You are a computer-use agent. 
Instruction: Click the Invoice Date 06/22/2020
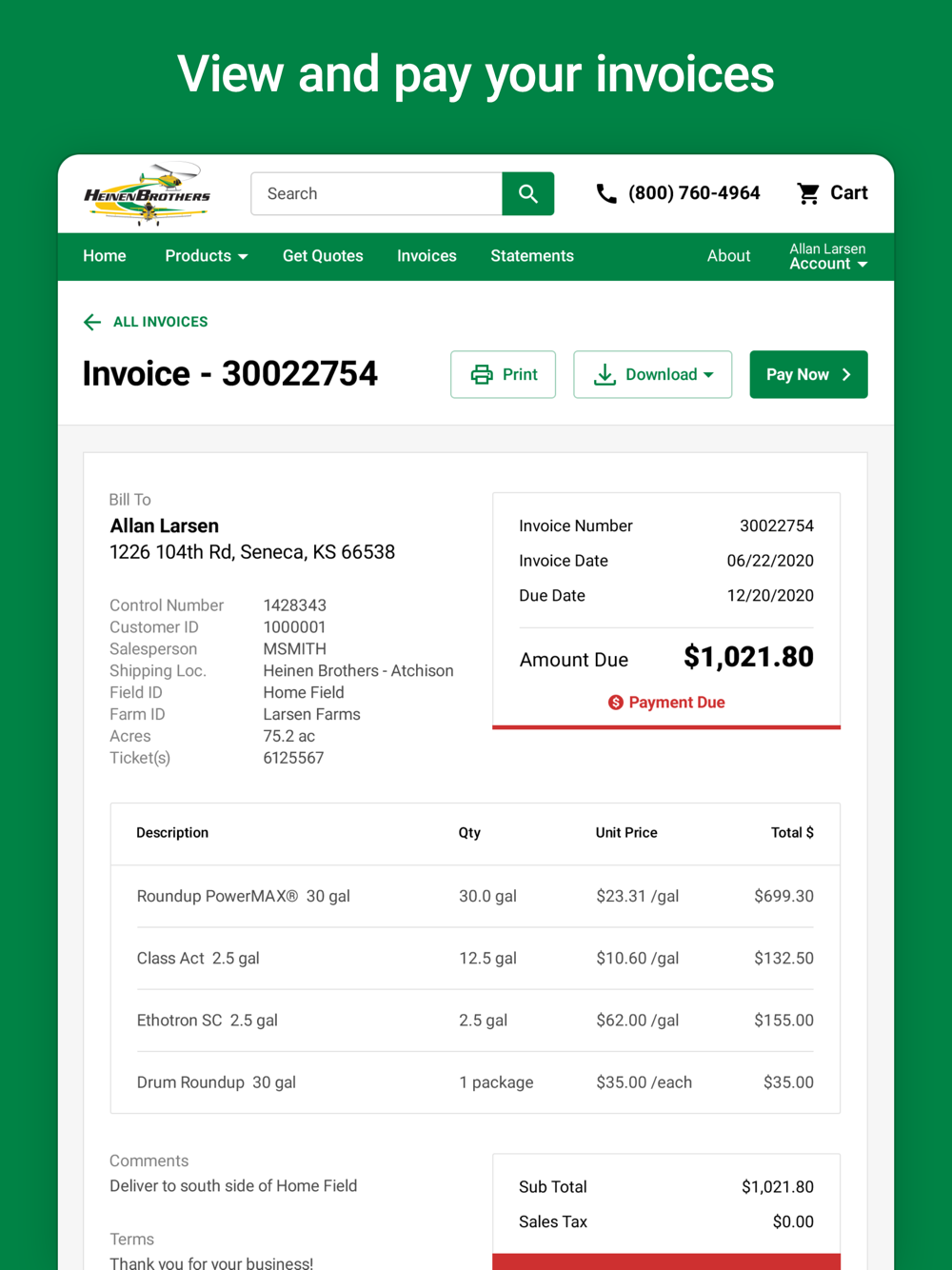(x=770, y=561)
